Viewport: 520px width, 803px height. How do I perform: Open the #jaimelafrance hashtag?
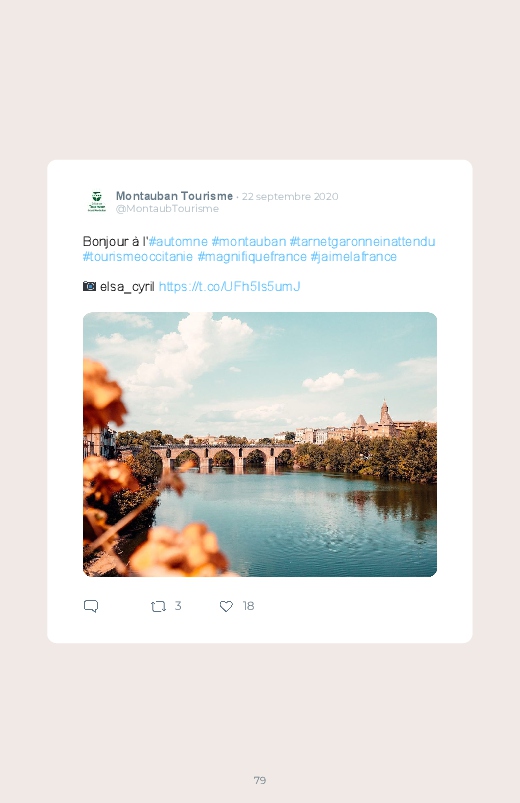click(x=353, y=257)
